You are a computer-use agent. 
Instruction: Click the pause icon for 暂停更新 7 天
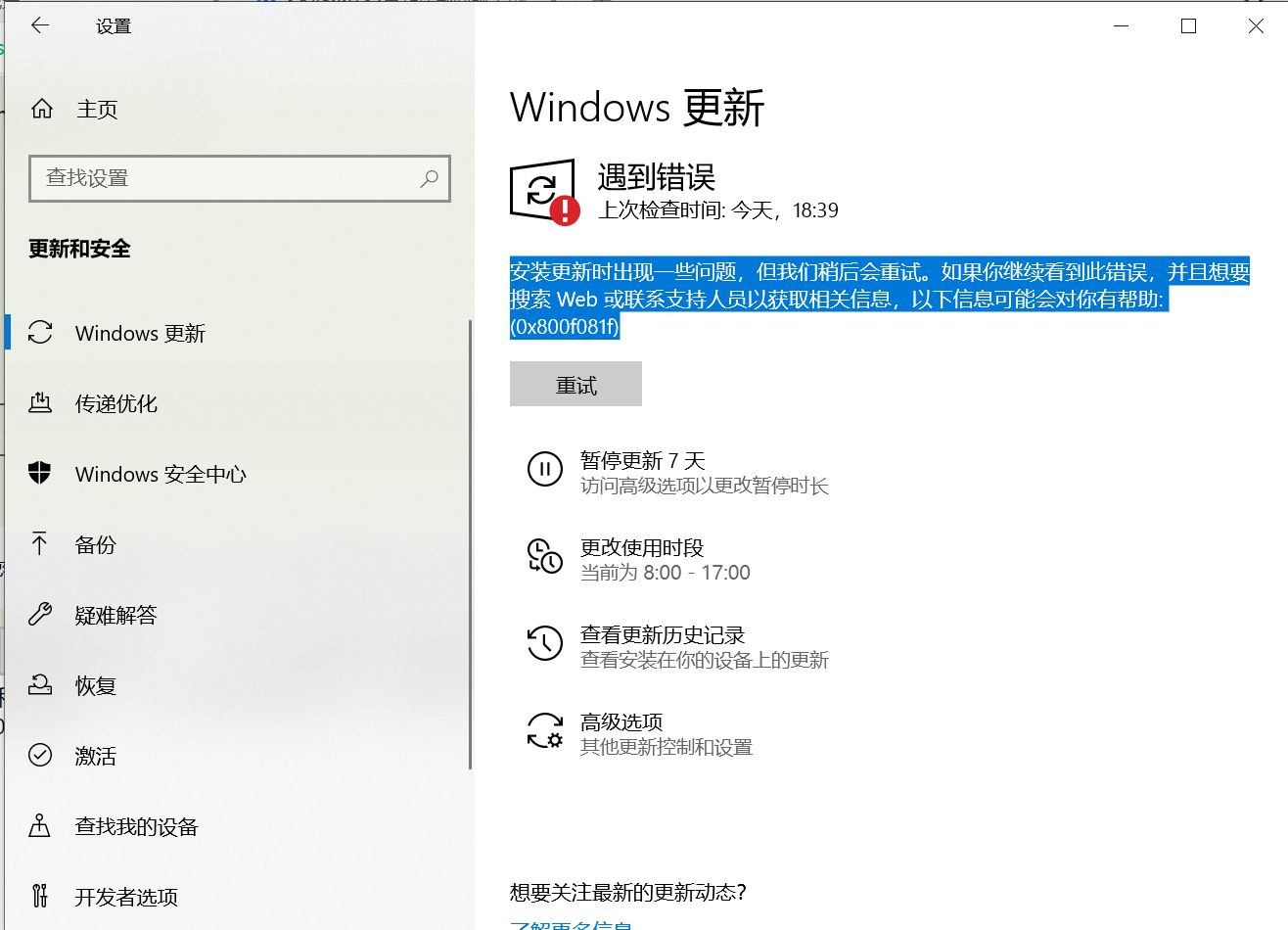tap(544, 470)
